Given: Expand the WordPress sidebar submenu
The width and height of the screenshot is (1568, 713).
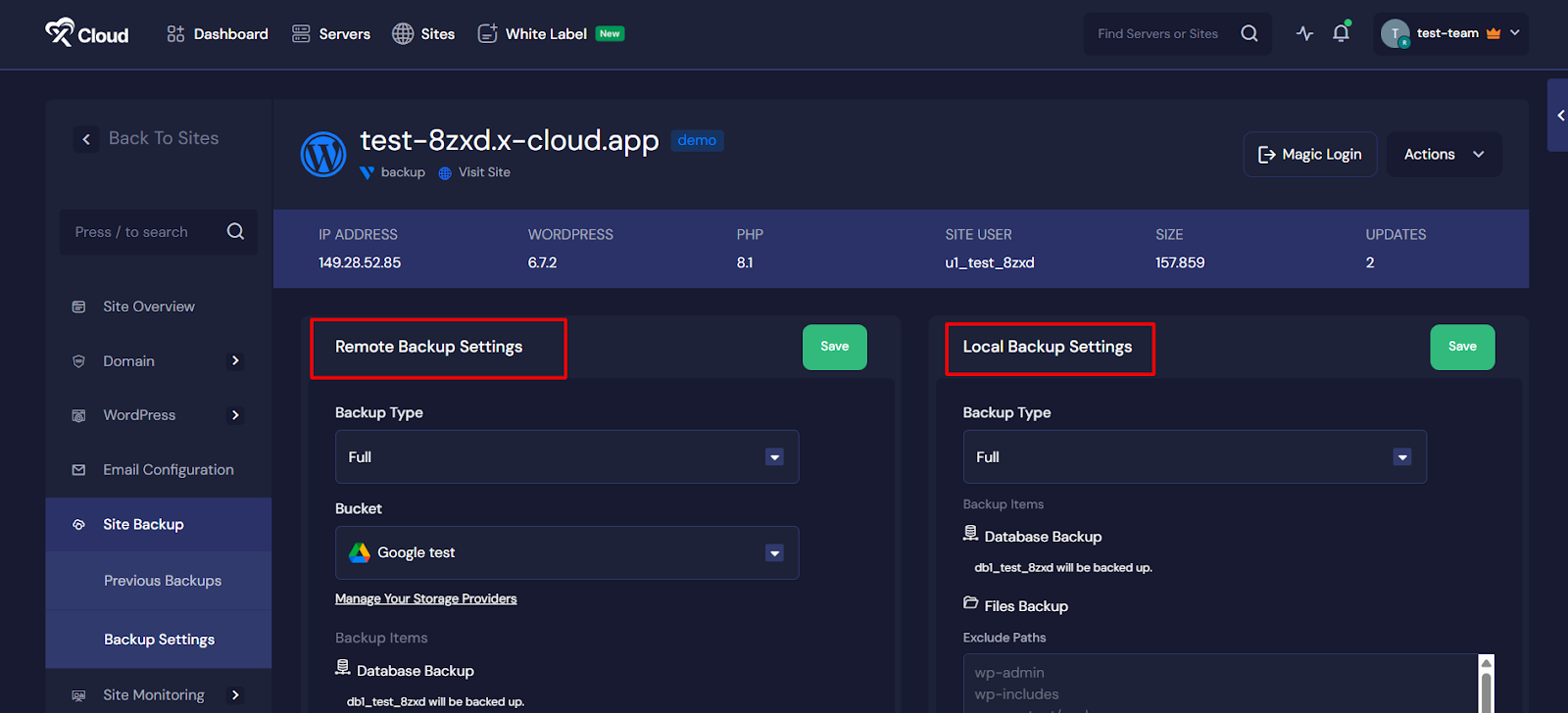Looking at the screenshot, I should (x=235, y=415).
